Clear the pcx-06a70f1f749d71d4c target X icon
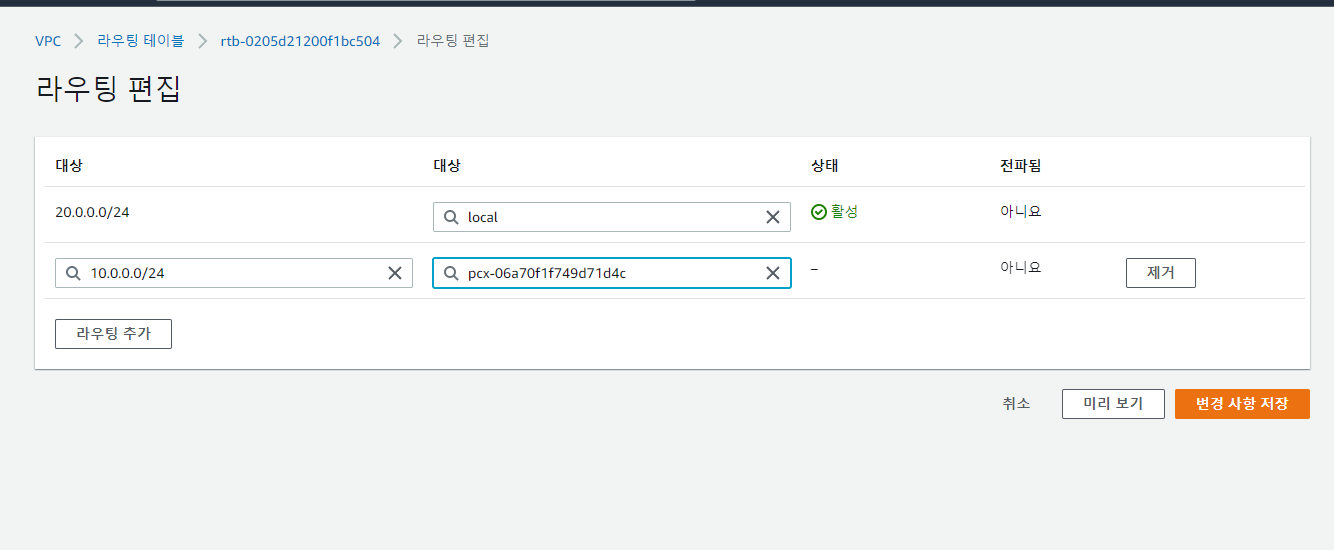Image resolution: width=1334 pixels, height=550 pixels. (772, 273)
